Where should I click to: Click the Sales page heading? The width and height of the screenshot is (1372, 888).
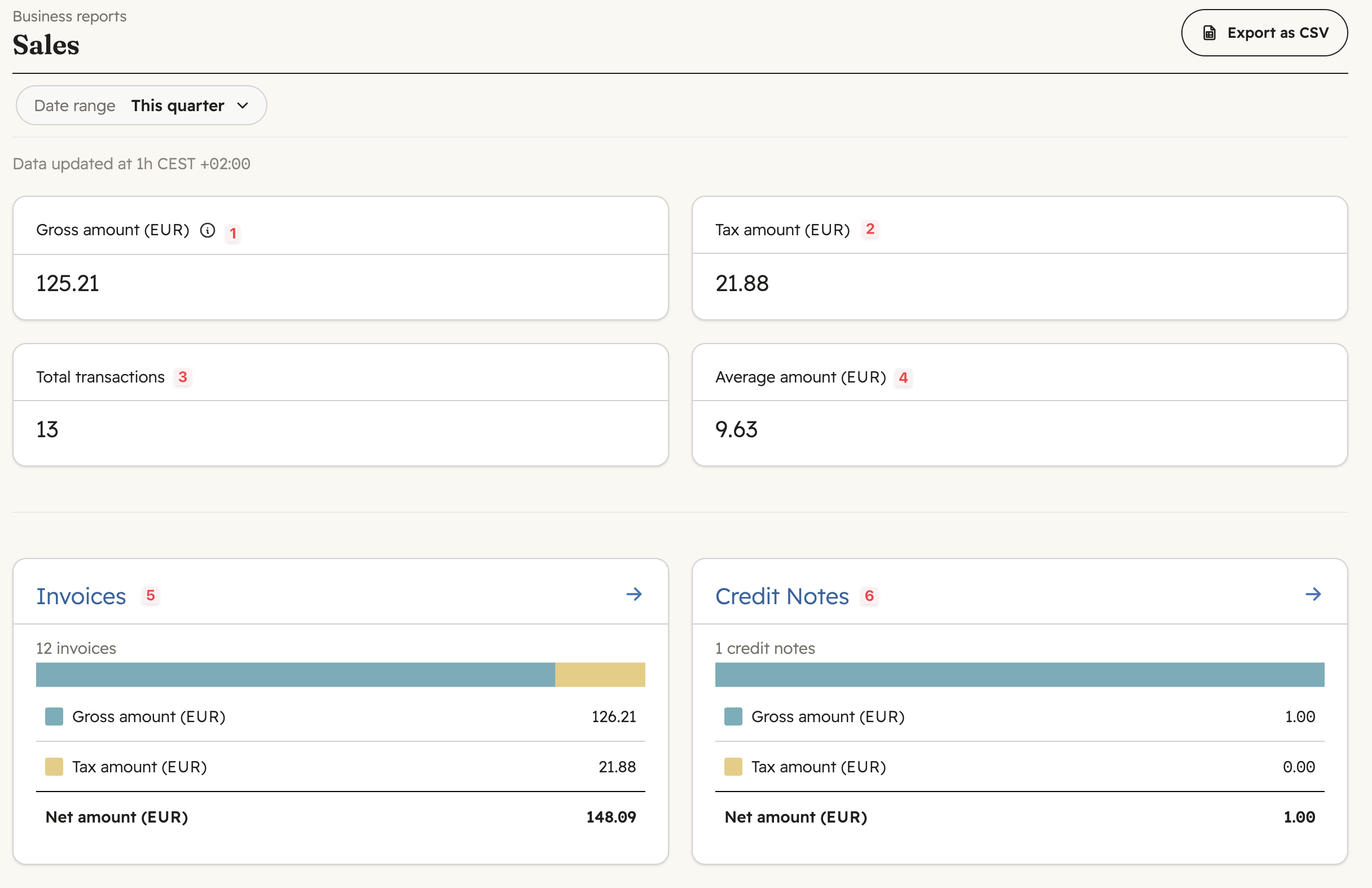(46, 45)
